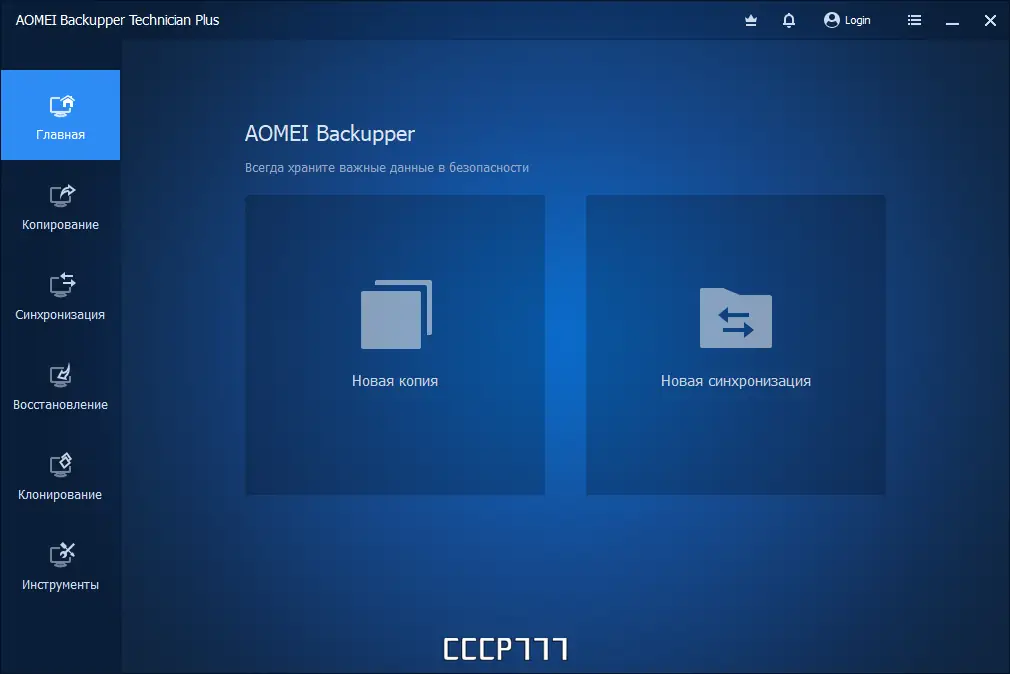
Task: Start a backup with the Новая копия tile
Action: (x=394, y=381)
